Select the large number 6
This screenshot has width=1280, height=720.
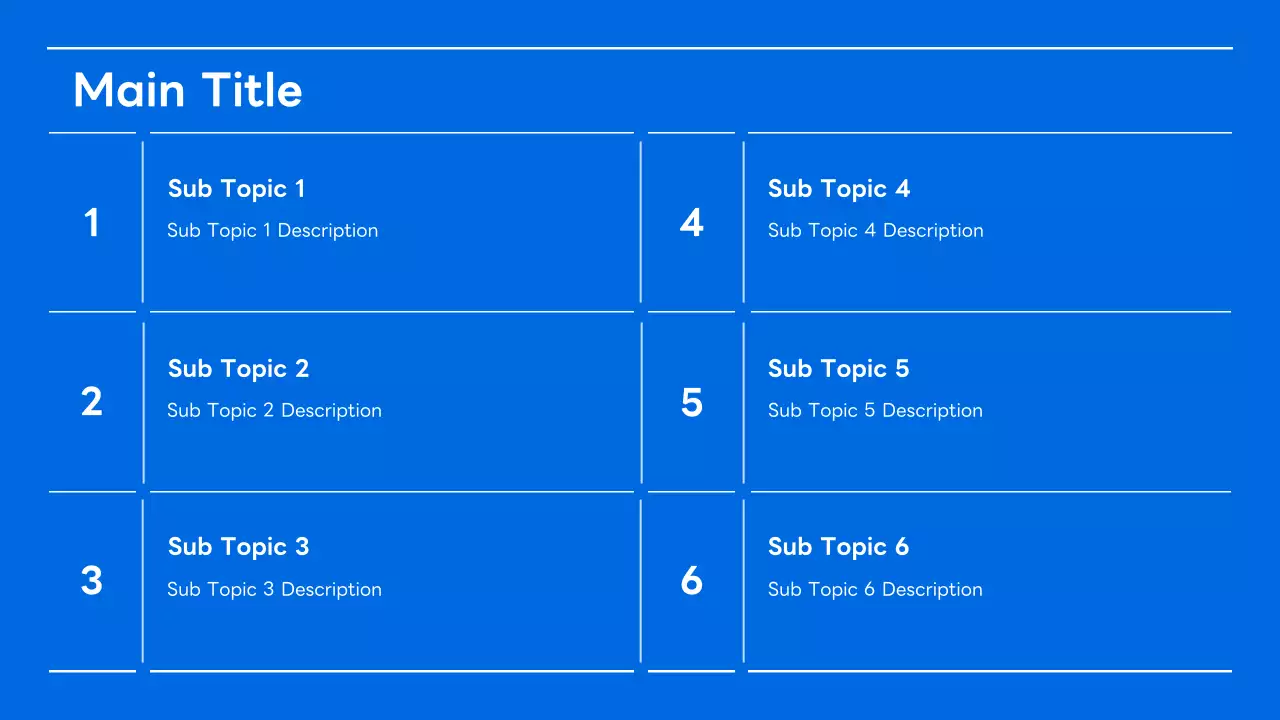692,581
